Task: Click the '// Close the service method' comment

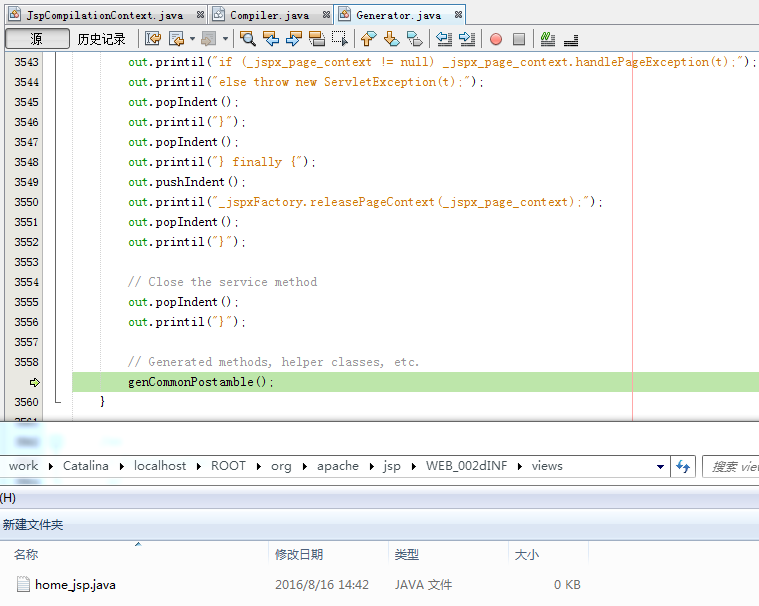Action: pos(223,282)
